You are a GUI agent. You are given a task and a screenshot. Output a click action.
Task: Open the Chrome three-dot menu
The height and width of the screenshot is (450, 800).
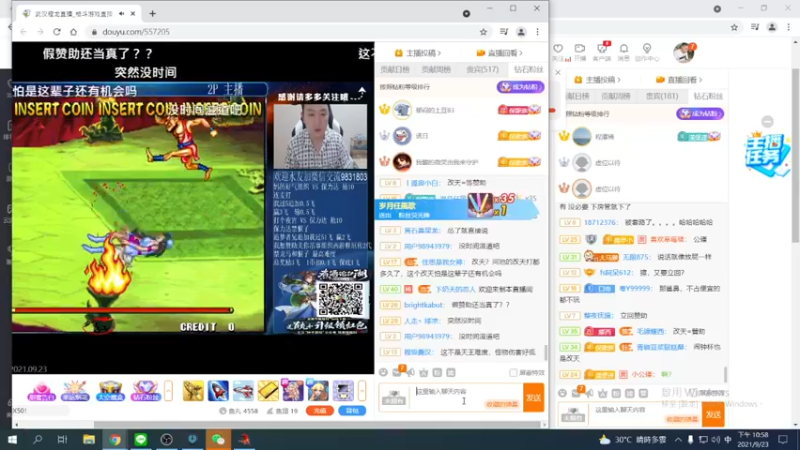[x=537, y=32]
